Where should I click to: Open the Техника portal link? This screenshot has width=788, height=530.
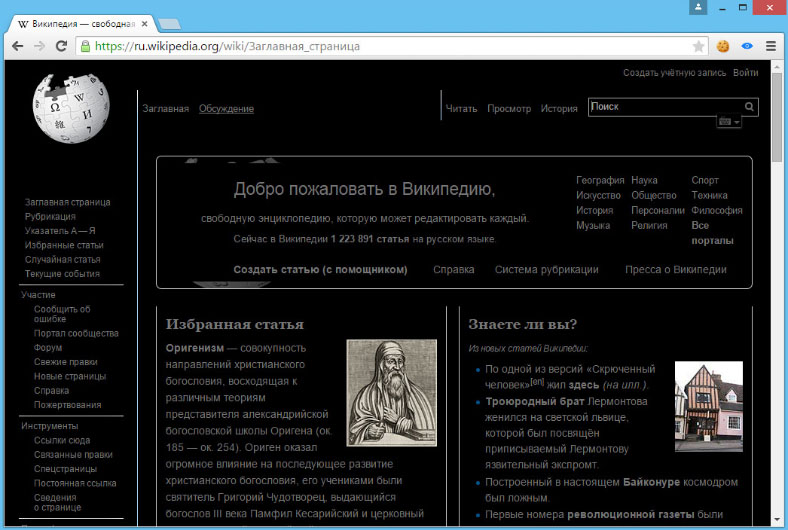click(x=709, y=195)
